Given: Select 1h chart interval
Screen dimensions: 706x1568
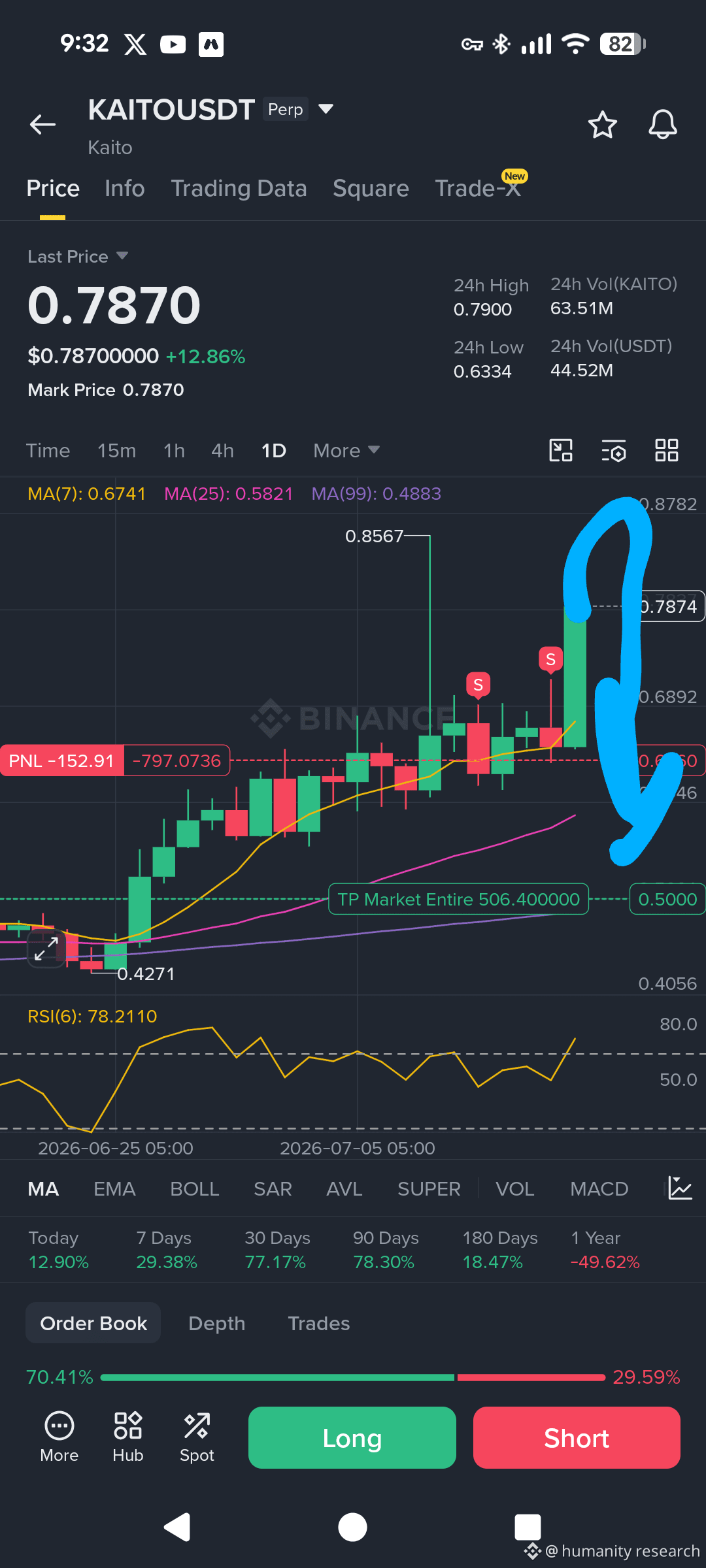Looking at the screenshot, I should (174, 450).
